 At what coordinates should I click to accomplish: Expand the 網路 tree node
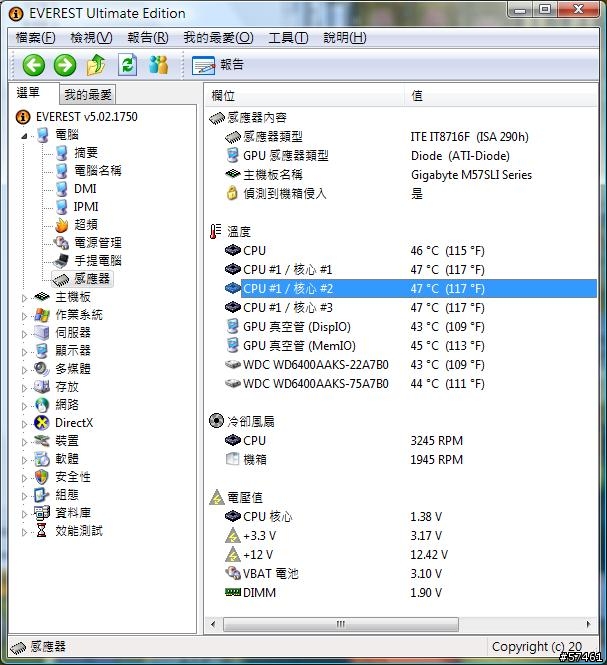pos(24,406)
